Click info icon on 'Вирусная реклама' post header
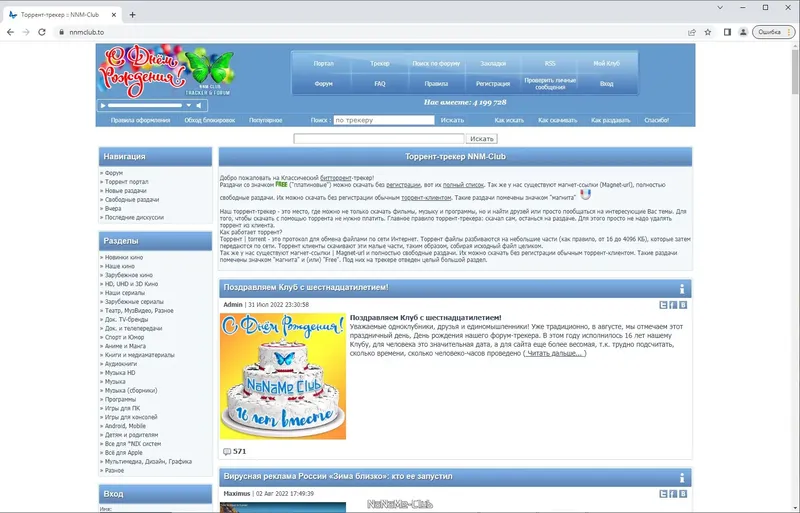Image resolution: width=800 pixels, height=513 pixels. 682,478
